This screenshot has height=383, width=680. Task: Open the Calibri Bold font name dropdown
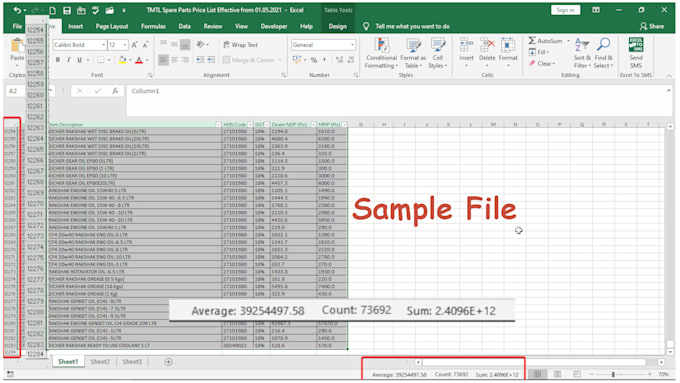103,45
